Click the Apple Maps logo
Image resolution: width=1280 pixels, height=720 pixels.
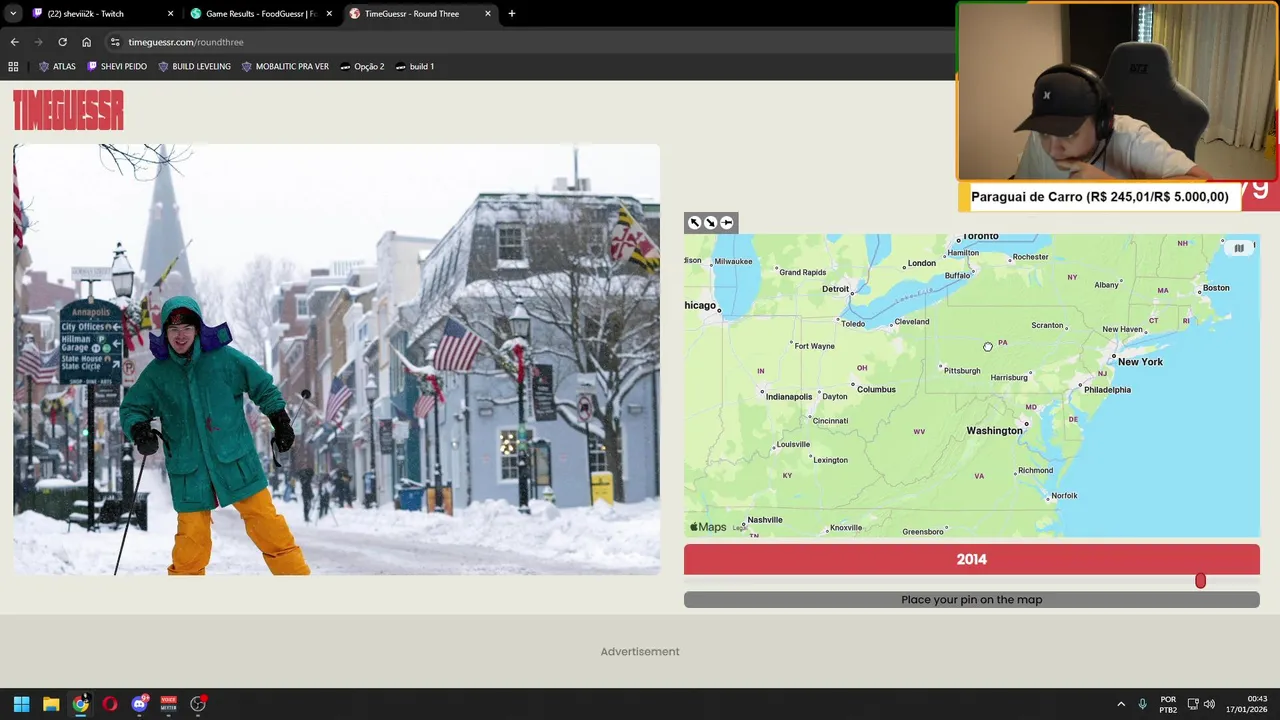pos(708,527)
